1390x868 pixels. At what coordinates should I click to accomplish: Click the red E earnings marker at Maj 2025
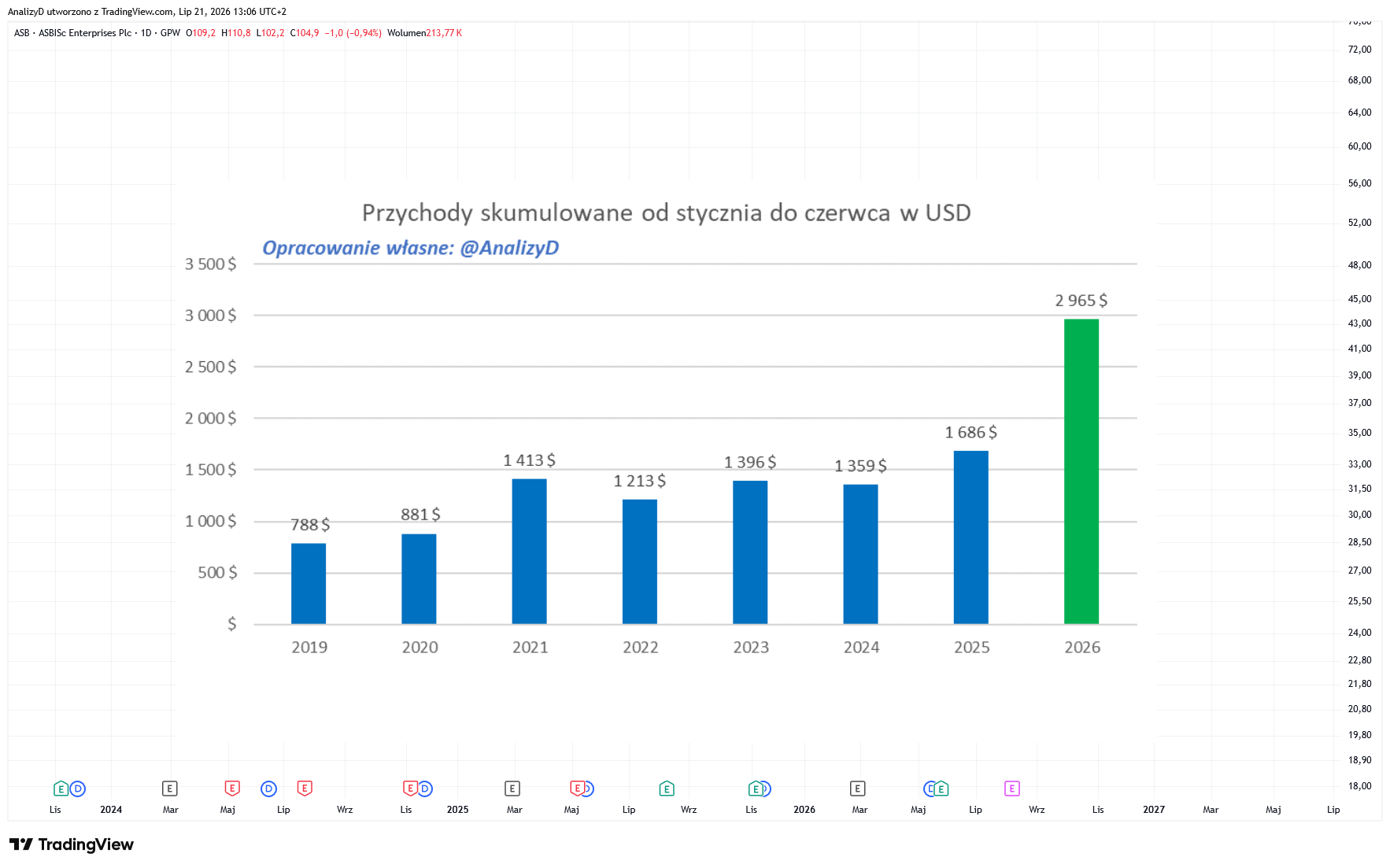coord(577,788)
